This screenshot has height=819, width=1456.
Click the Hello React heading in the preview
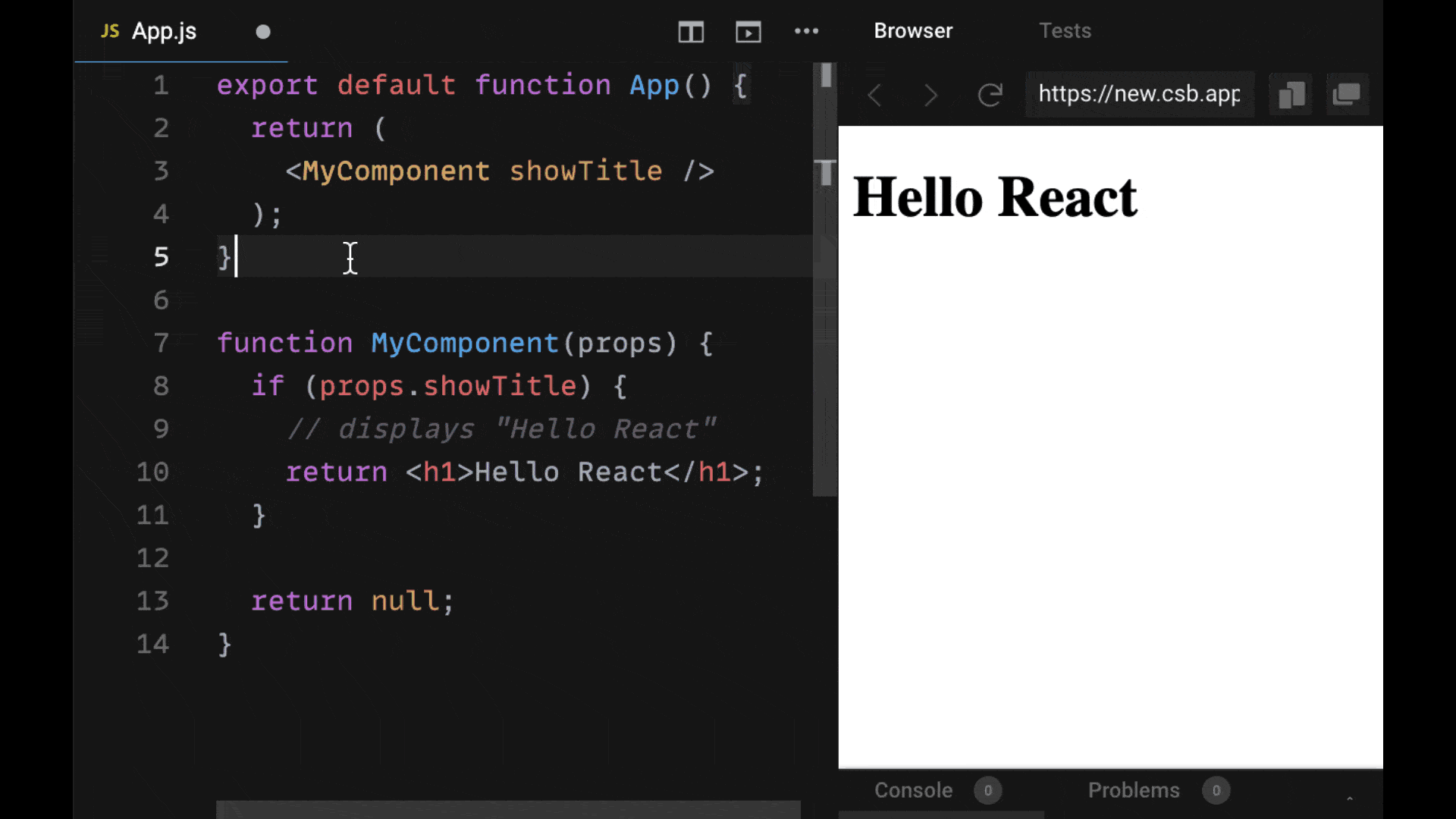click(x=994, y=197)
